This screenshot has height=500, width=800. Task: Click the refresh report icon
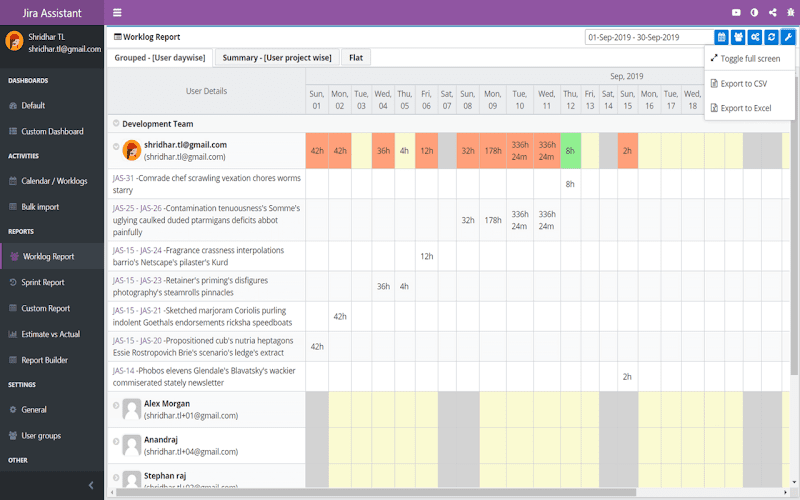771,37
